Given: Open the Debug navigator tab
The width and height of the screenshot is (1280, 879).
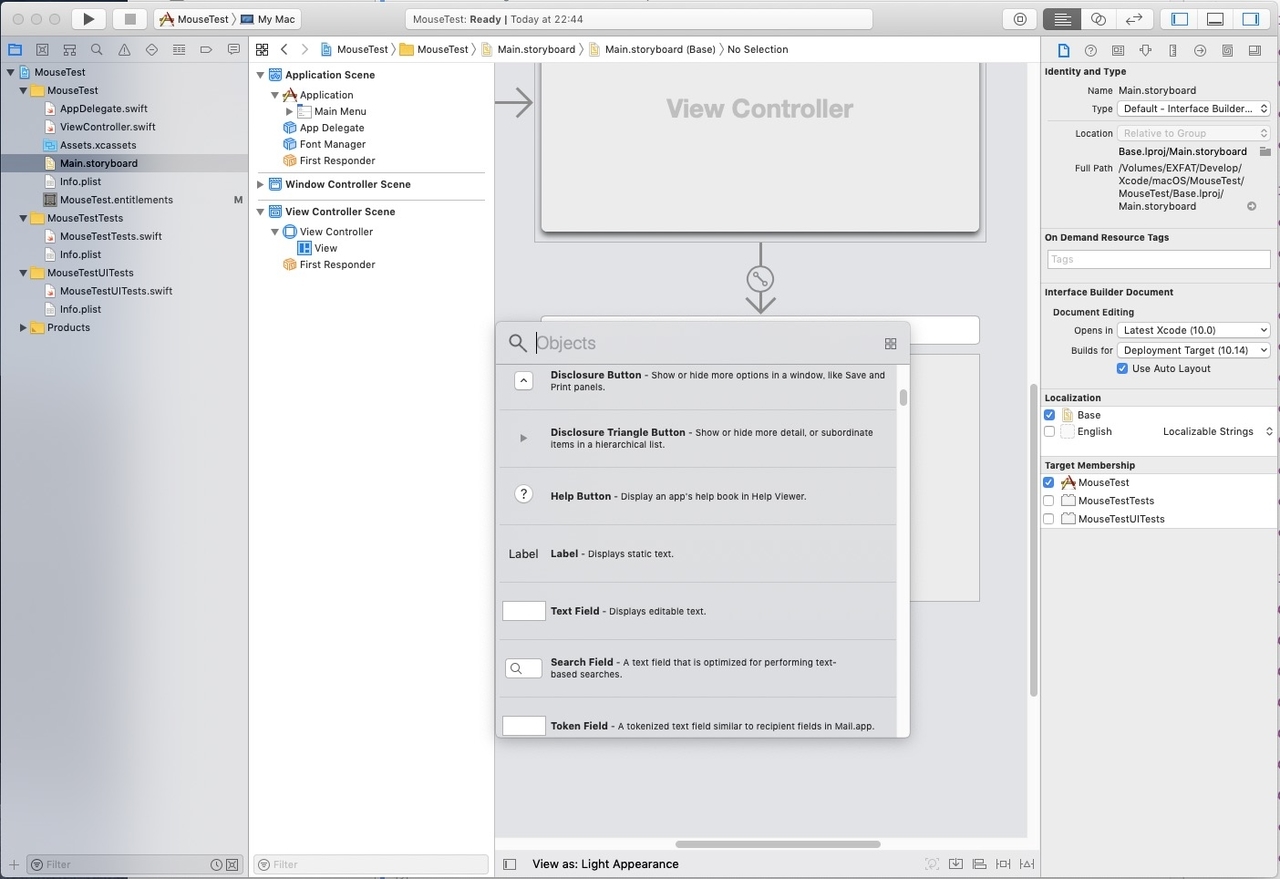Looking at the screenshot, I should pos(179,49).
